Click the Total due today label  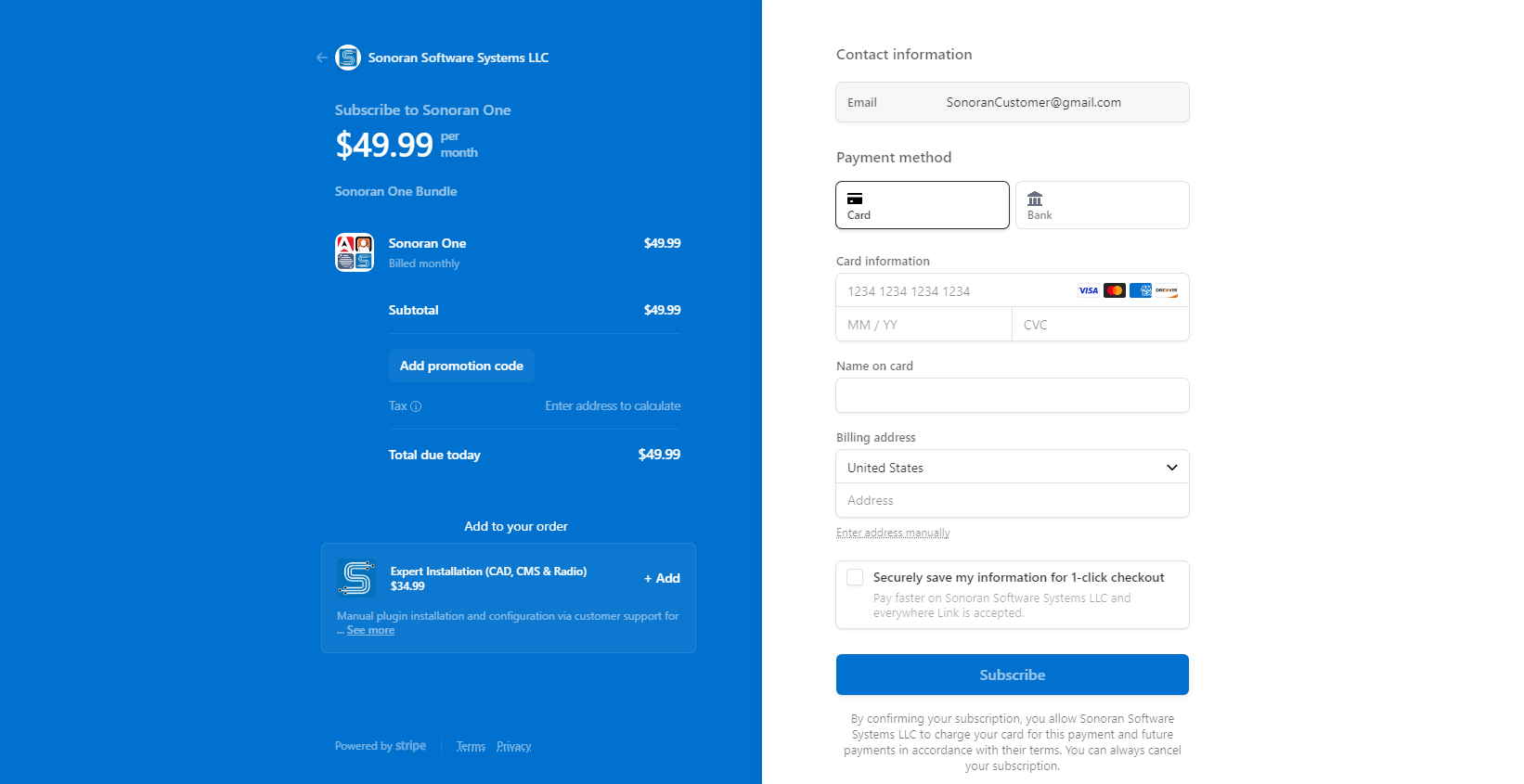(x=434, y=455)
